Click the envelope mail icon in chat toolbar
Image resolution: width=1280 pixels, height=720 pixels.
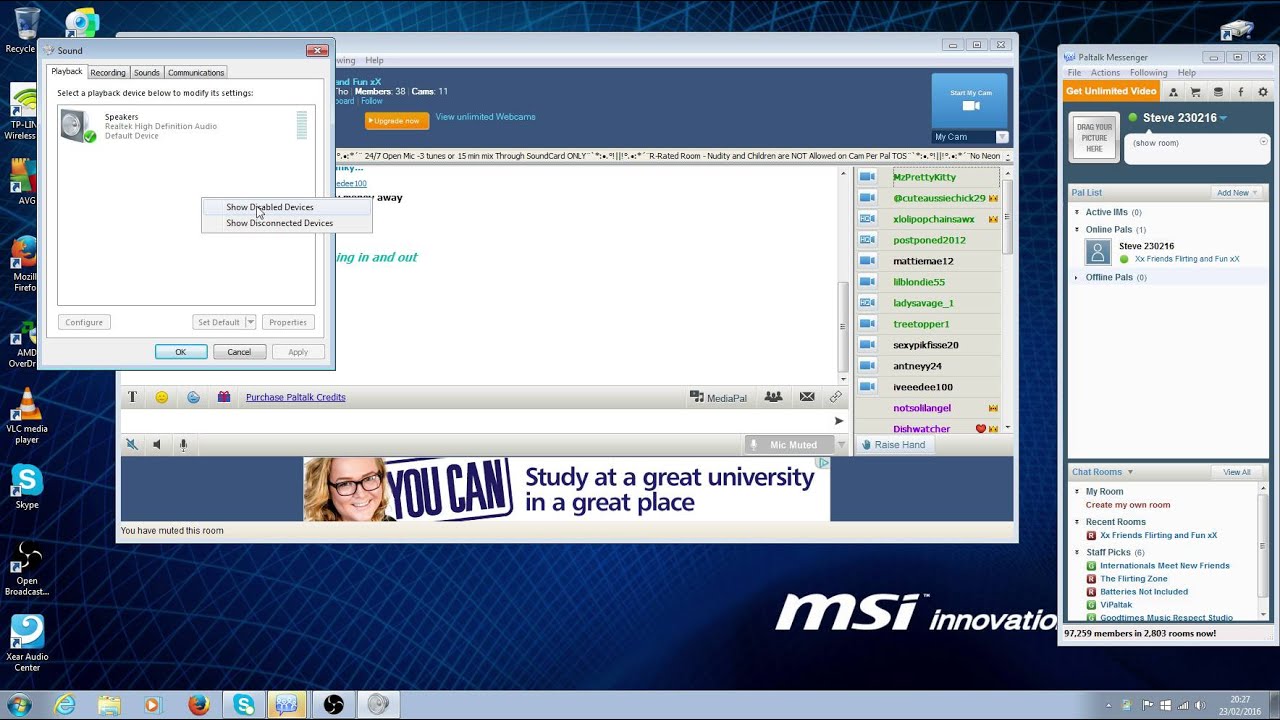pyautogui.click(x=807, y=397)
